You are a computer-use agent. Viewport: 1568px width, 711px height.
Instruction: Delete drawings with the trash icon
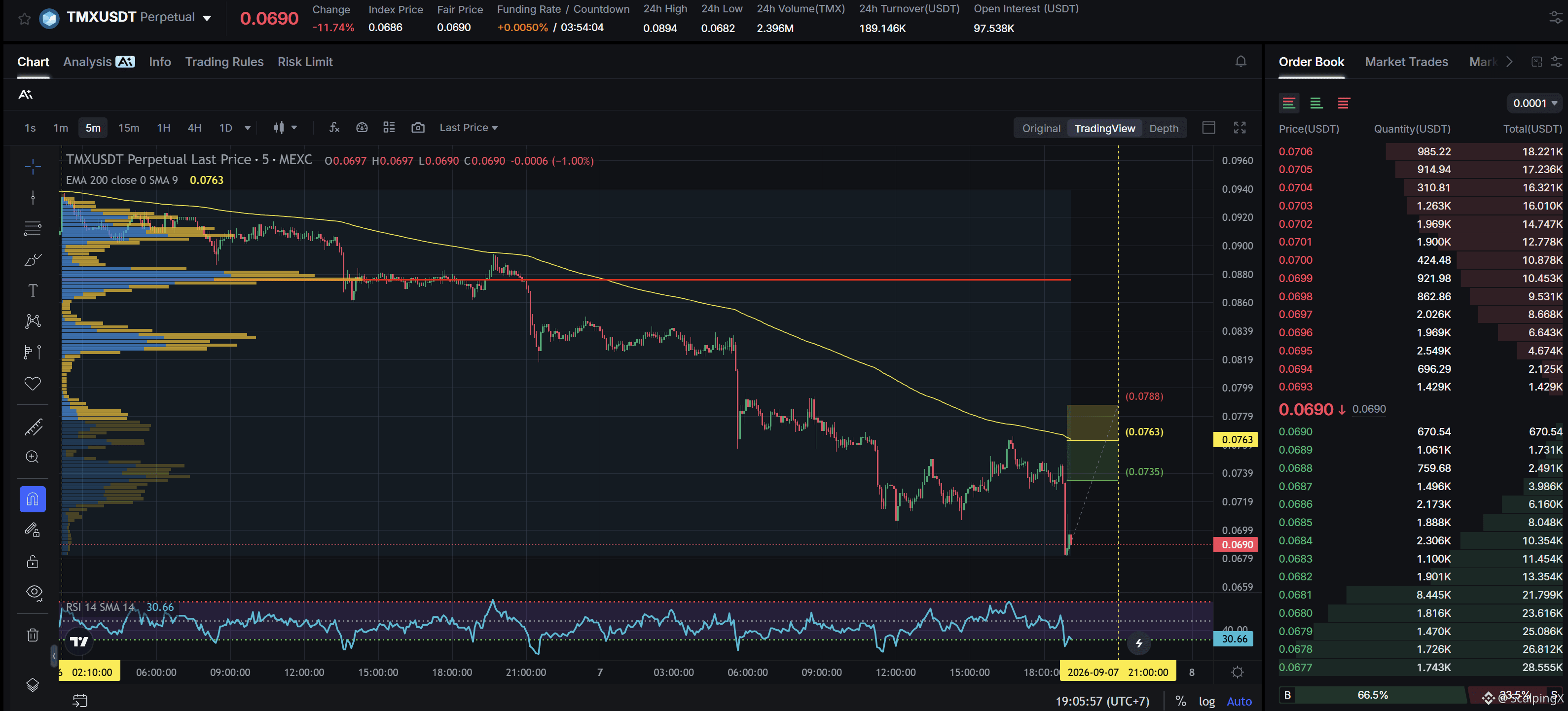click(x=33, y=635)
